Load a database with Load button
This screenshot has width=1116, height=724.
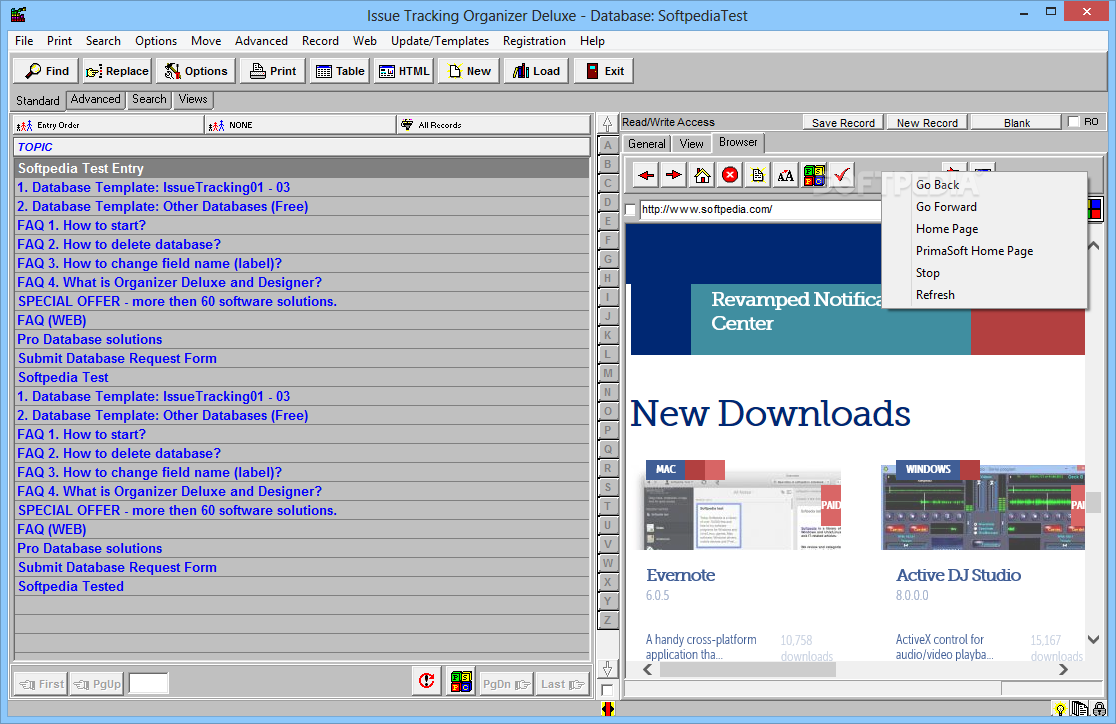[536, 71]
